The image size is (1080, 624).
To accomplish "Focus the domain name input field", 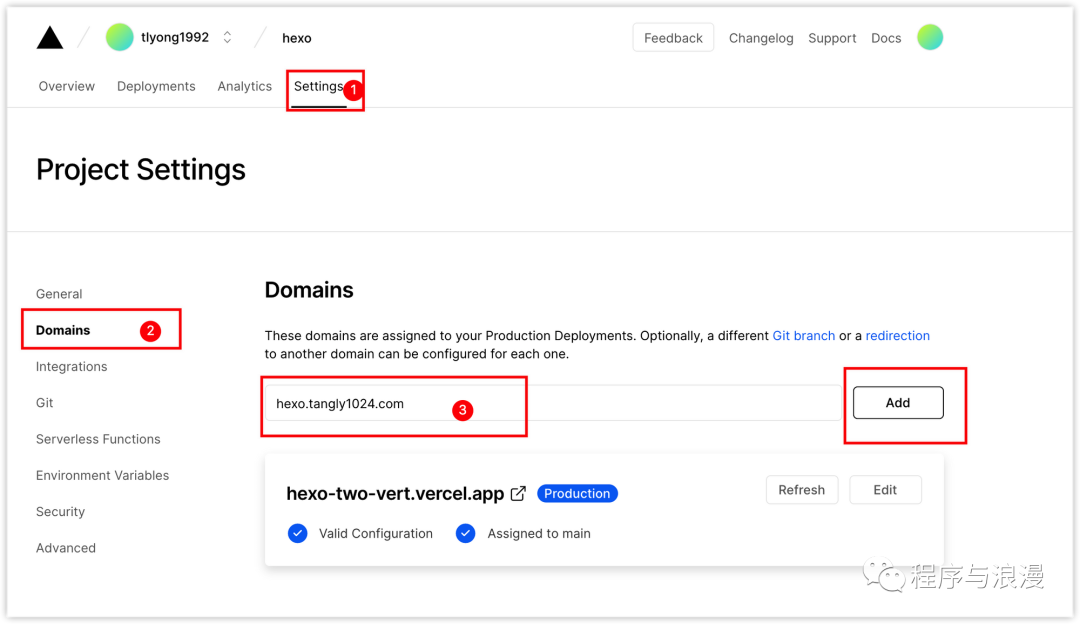I will pyautogui.click(x=553, y=403).
